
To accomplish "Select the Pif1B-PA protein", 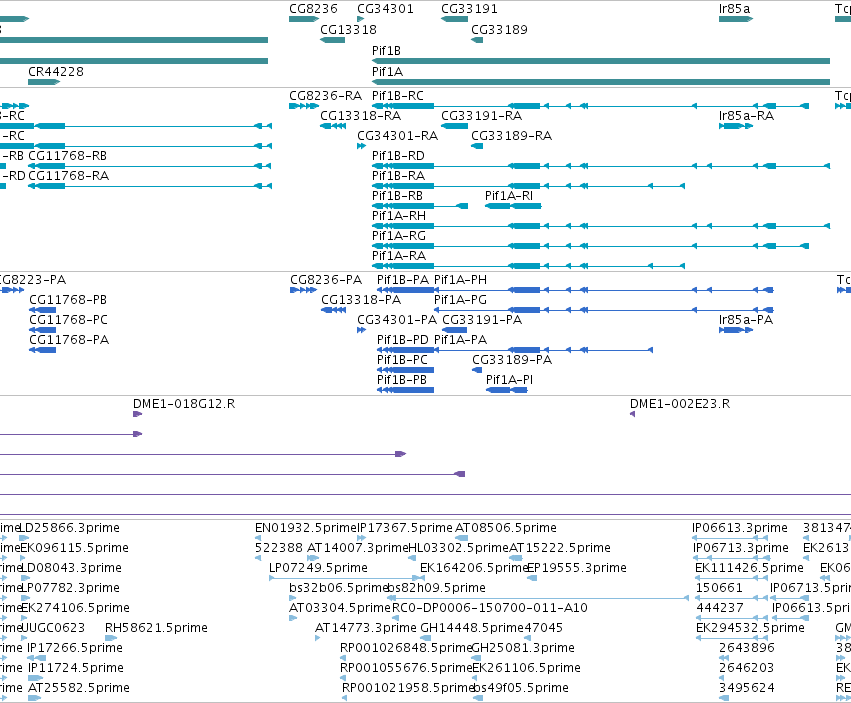I will [405, 290].
